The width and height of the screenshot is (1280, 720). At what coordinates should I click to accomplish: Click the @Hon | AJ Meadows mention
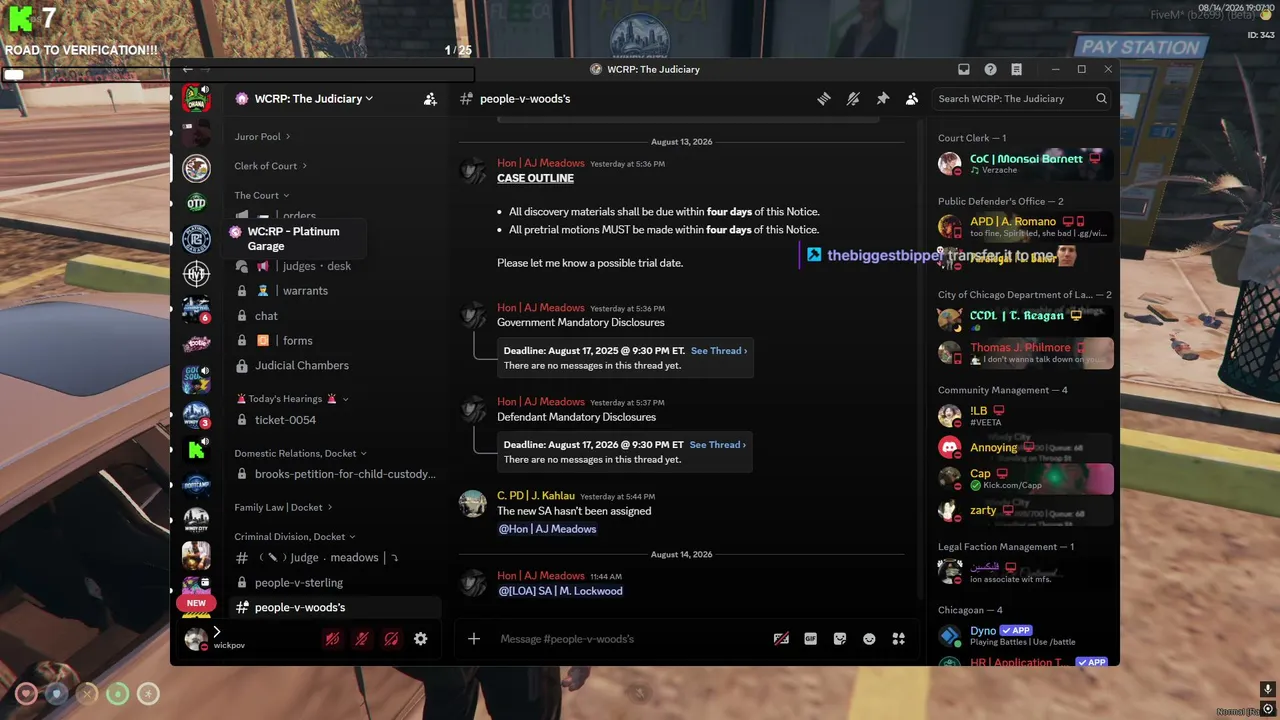[x=547, y=529]
